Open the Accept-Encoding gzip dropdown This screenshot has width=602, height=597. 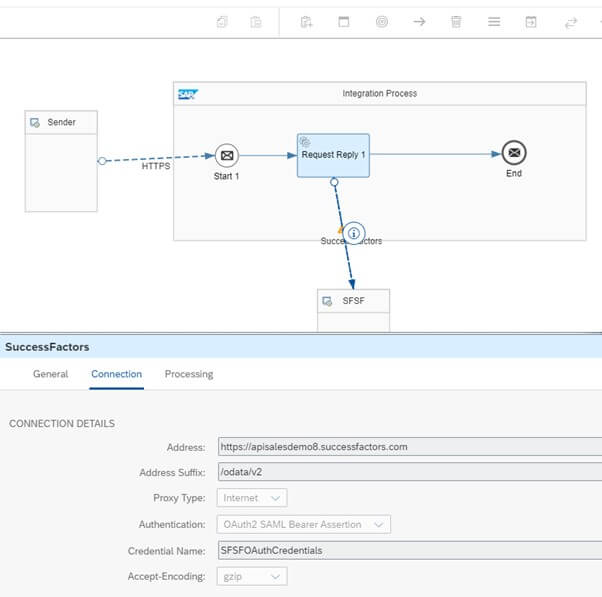coord(252,577)
